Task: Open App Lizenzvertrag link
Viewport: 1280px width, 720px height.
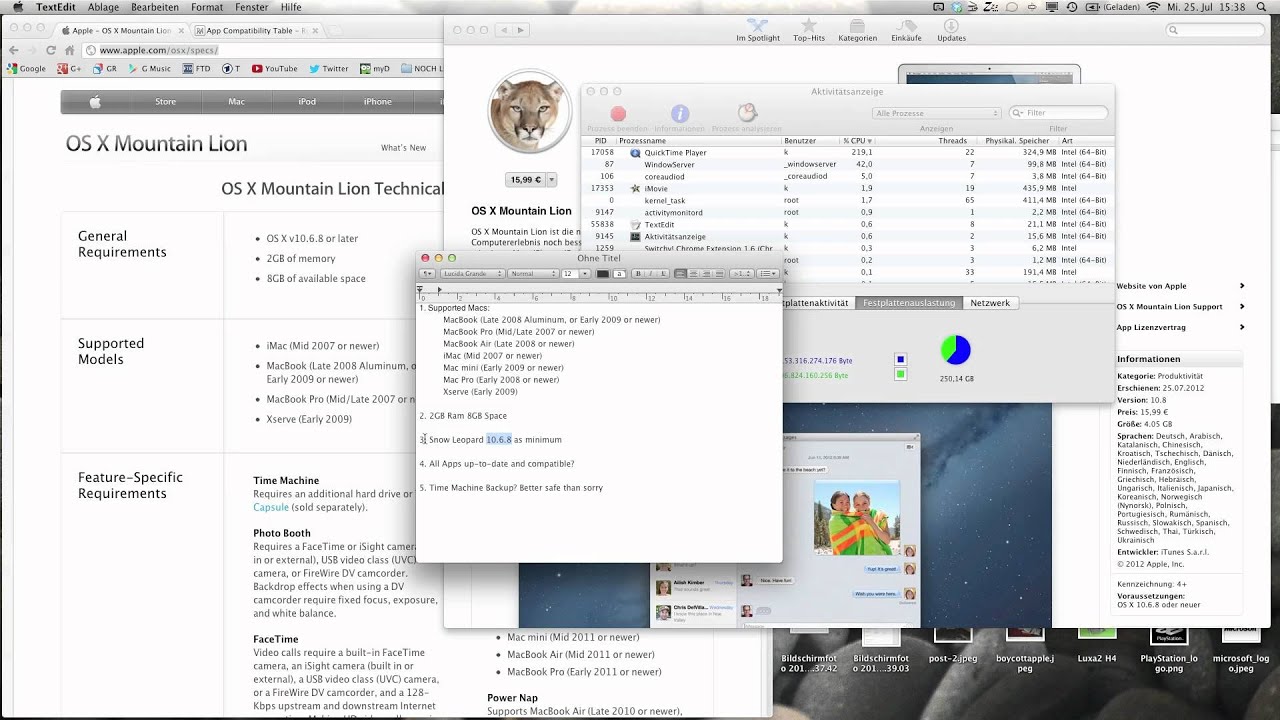Action: pos(1181,327)
